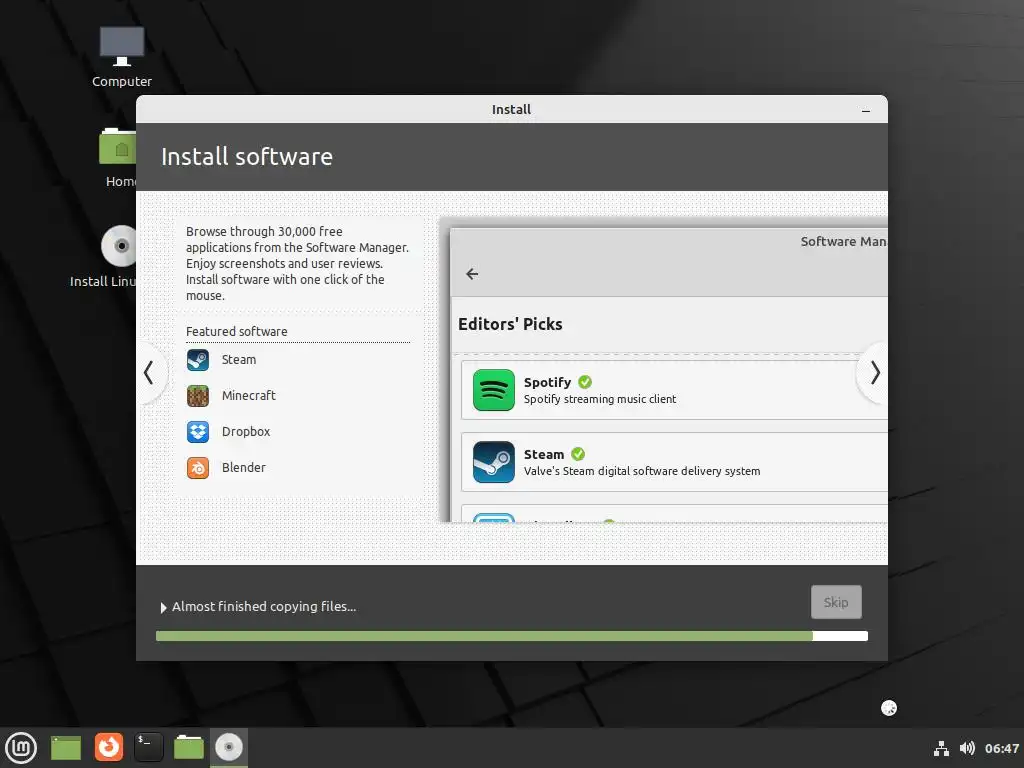Click the Steam icon in Featured software
The image size is (1024, 768).
(198, 360)
